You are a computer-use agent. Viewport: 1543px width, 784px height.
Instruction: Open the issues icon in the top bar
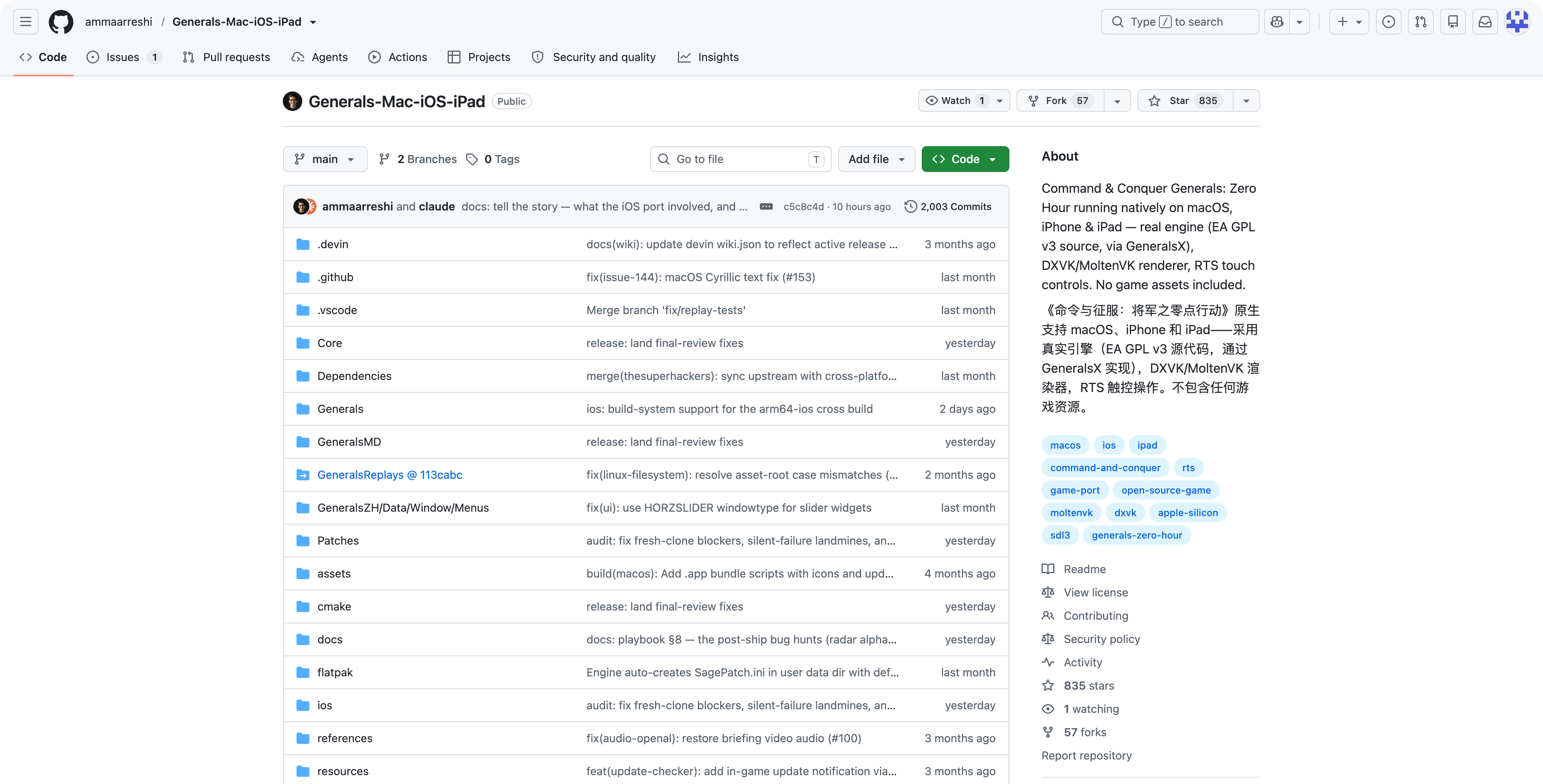click(1388, 22)
